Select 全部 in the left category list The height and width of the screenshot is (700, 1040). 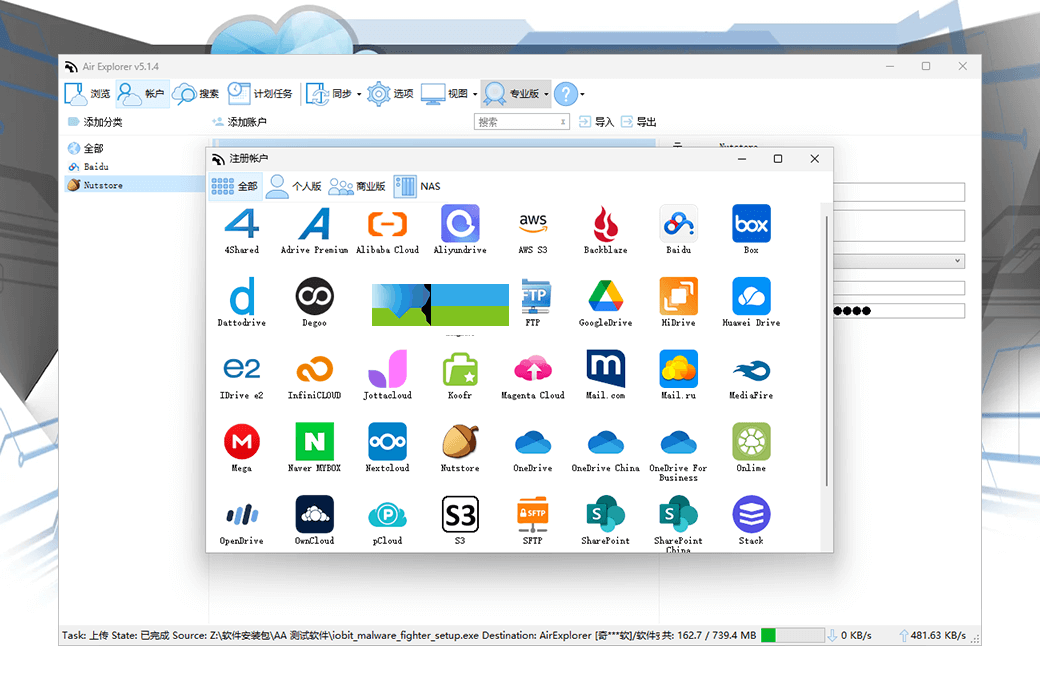tap(86, 148)
